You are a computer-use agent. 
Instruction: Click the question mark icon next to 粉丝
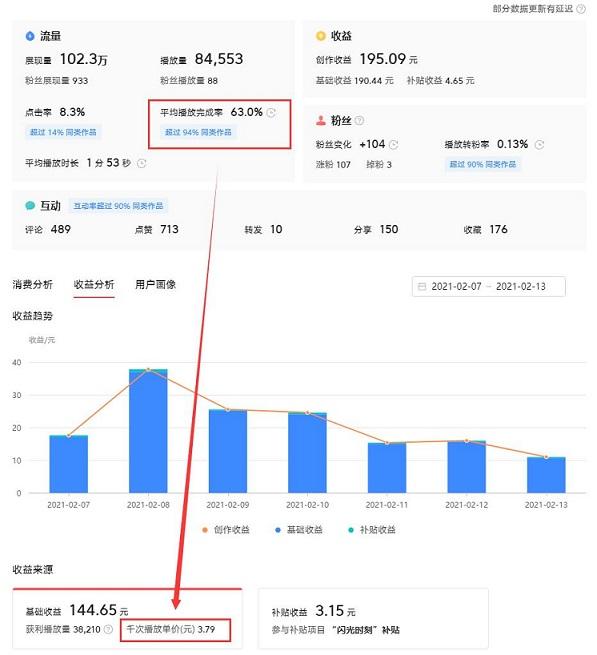(x=359, y=121)
